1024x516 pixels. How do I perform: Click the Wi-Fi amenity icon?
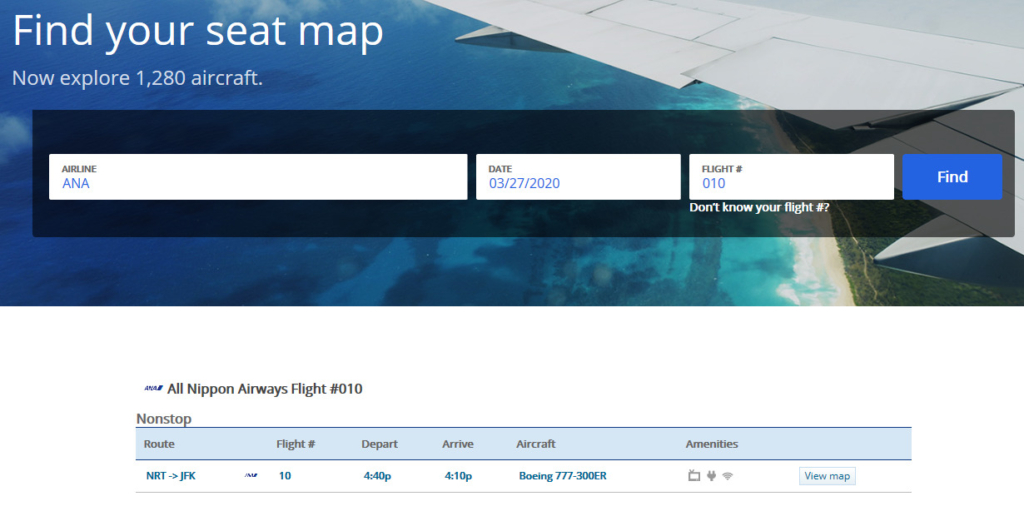[728, 476]
